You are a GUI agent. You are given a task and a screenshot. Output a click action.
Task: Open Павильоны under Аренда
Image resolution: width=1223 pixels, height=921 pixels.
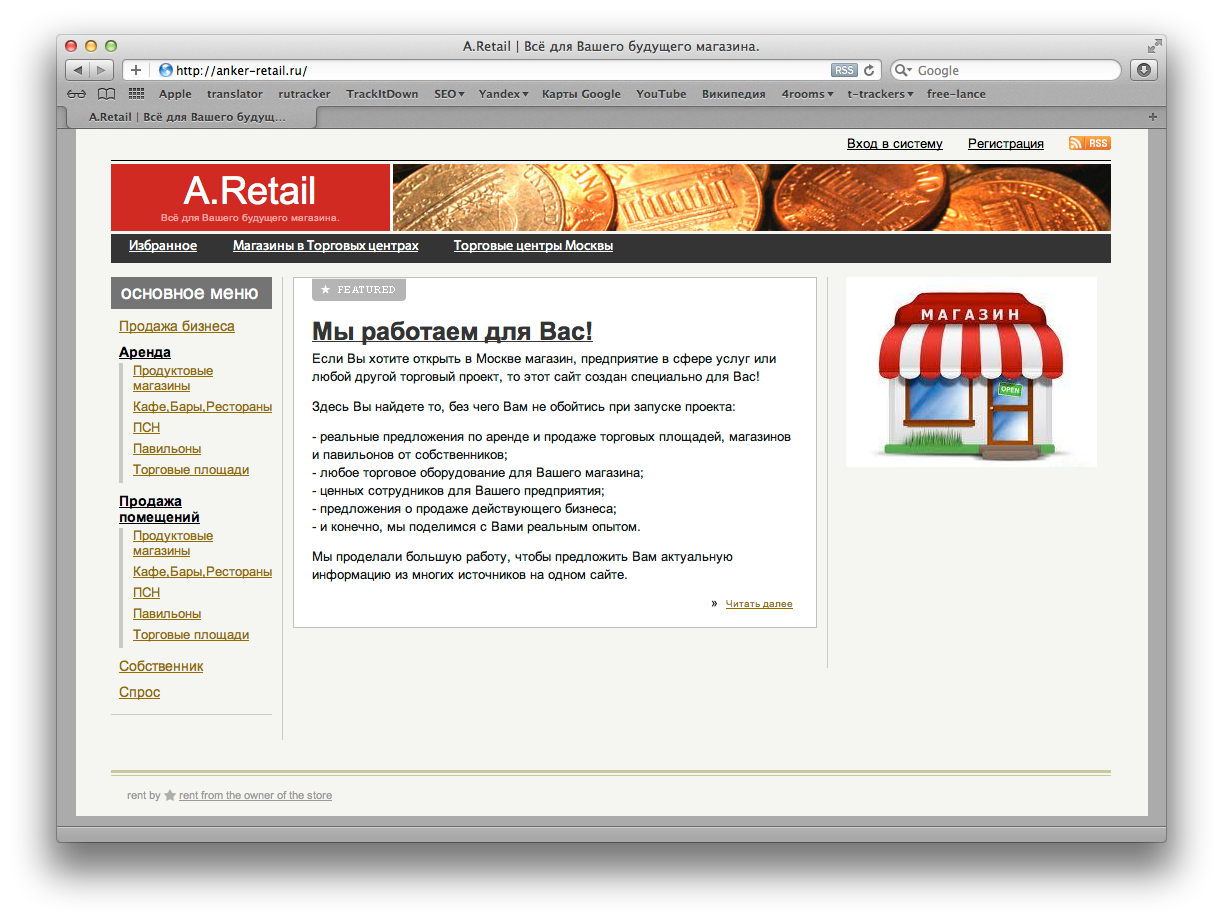click(x=167, y=449)
